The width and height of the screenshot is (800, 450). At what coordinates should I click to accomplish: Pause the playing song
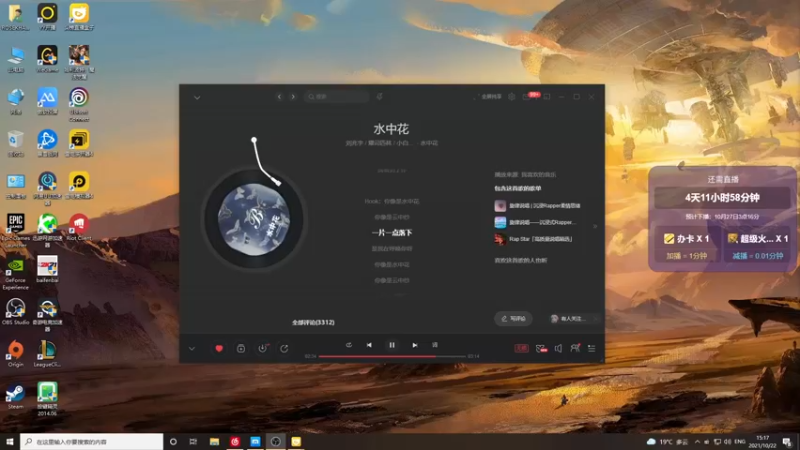[392, 345]
